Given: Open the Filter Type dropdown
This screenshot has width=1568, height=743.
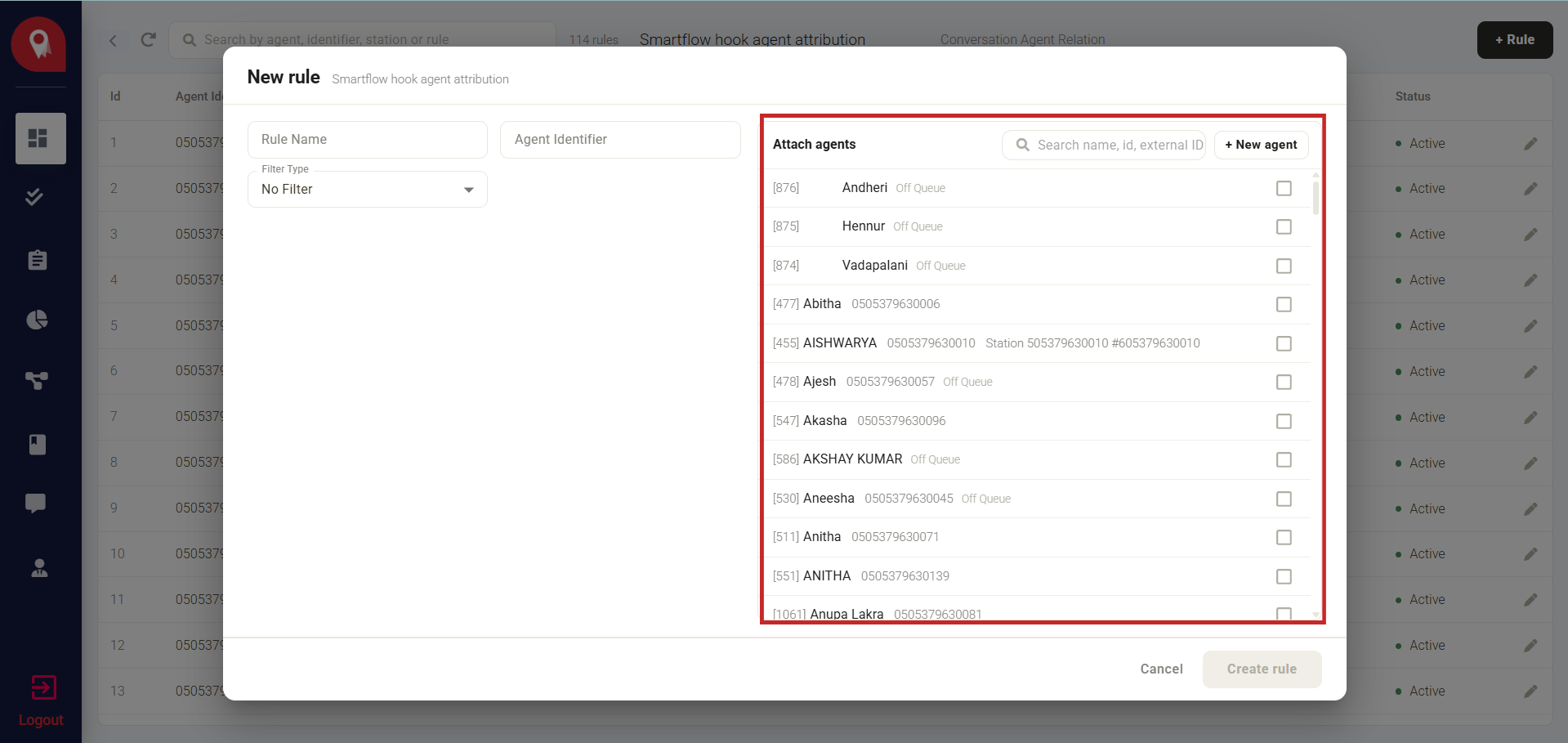Looking at the screenshot, I should [368, 189].
